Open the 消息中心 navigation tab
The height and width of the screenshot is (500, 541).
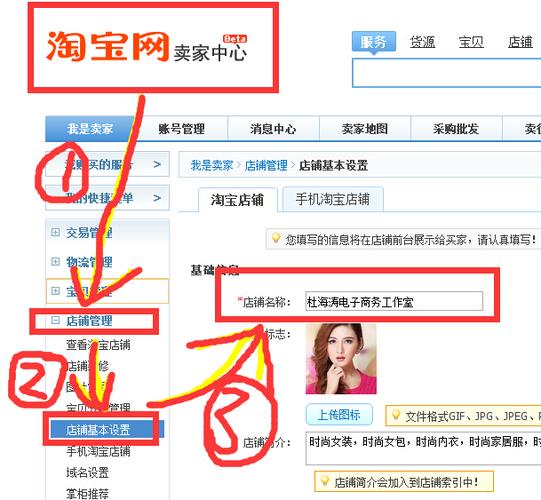(273, 129)
